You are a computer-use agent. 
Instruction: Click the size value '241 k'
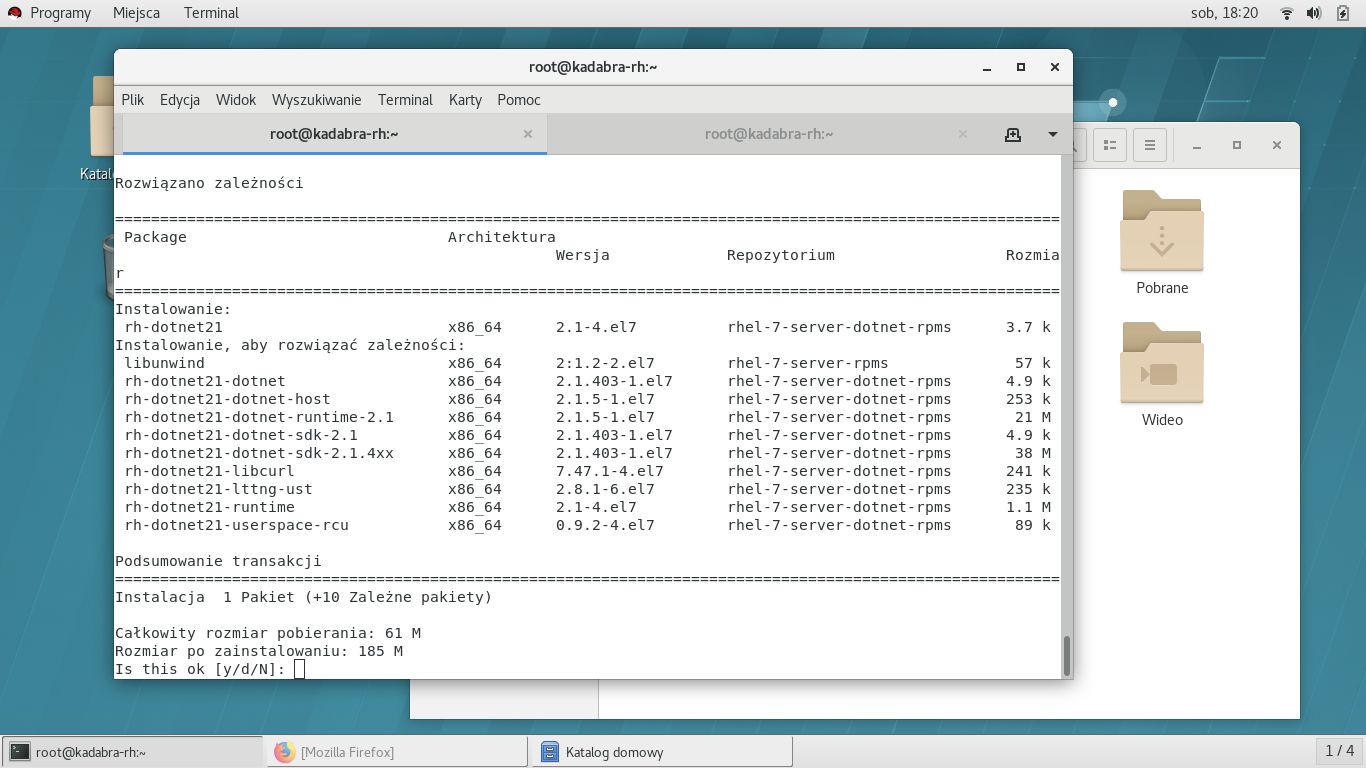(1028, 471)
